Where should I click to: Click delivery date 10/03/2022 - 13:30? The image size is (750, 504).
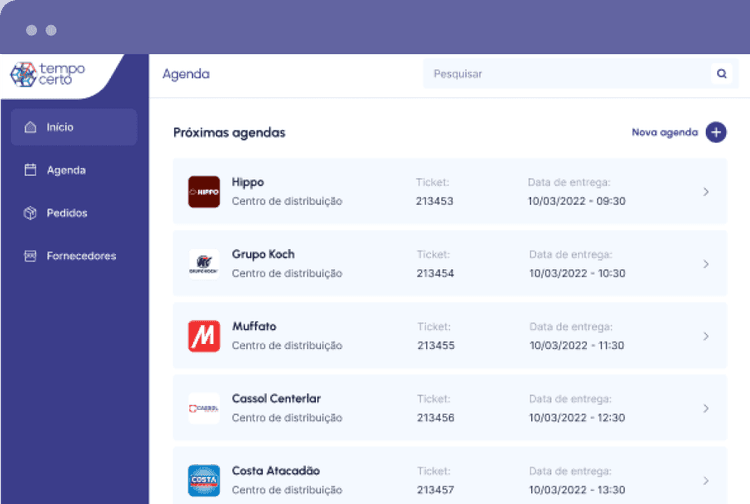point(577,490)
